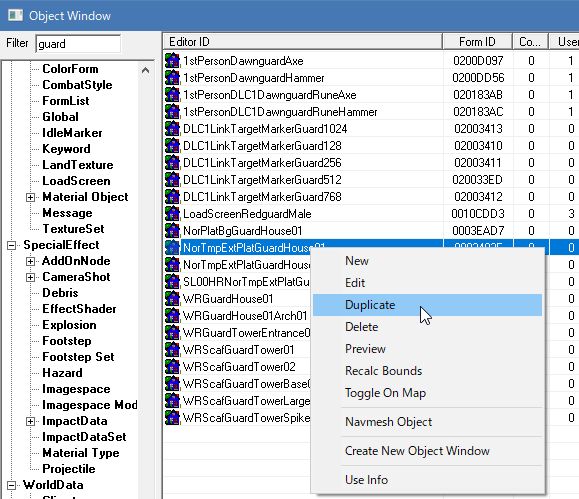Collapse the SpecialEffect tree node
Viewport: 579px width, 499px height.
(11, 245)
